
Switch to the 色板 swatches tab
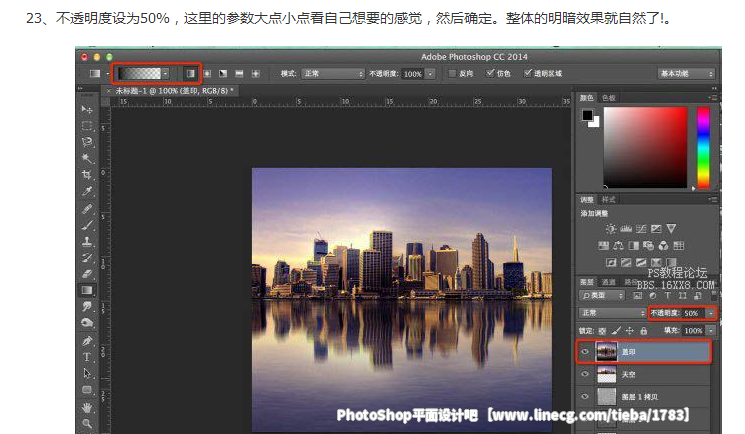pos(609,98)
